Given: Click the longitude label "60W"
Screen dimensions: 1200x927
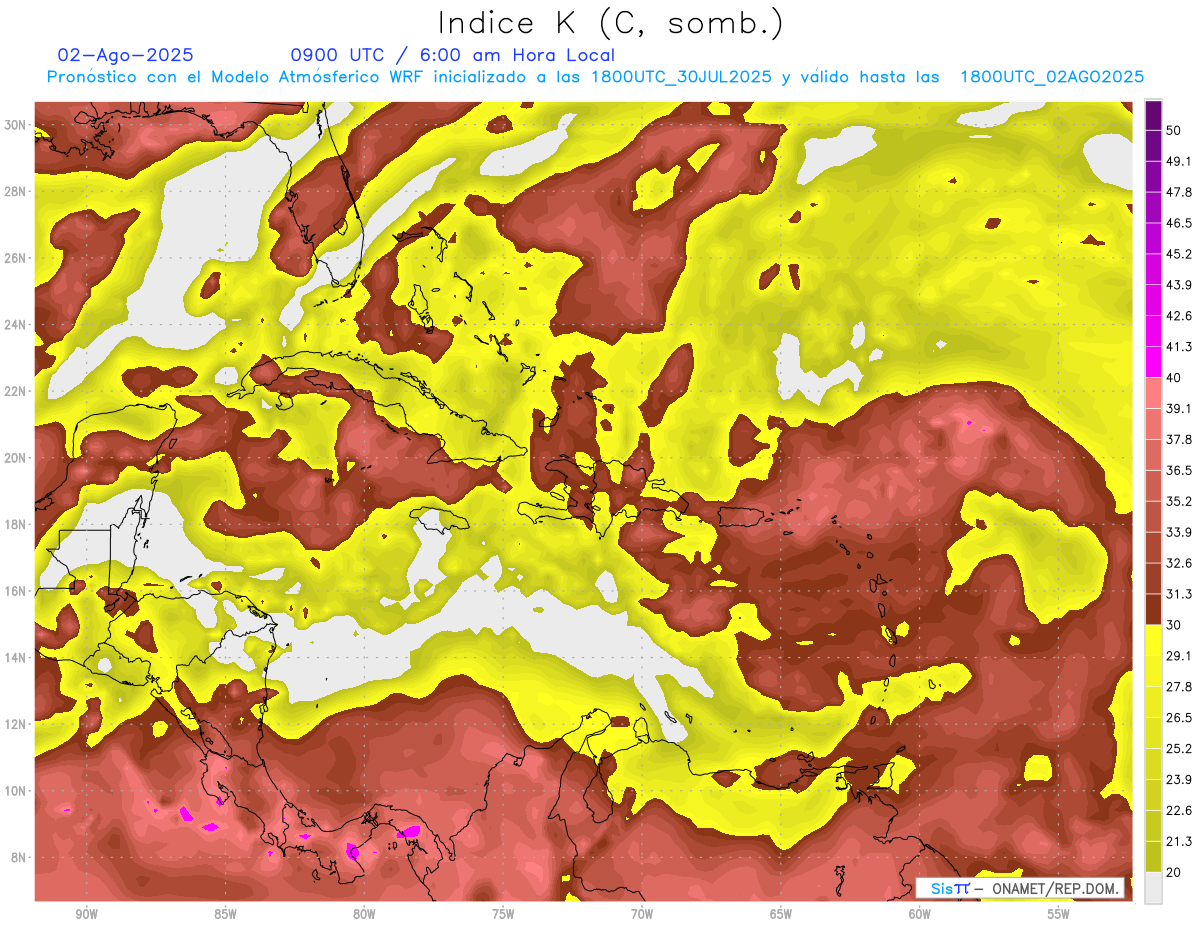Looking at the screenshot, I should point(920,914).
